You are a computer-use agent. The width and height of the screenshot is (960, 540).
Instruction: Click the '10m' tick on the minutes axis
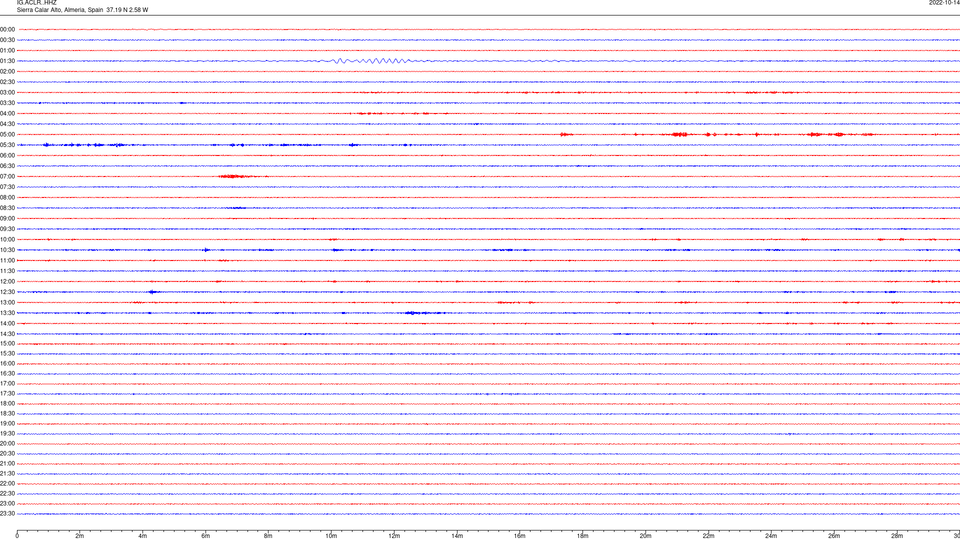point(331,536)
